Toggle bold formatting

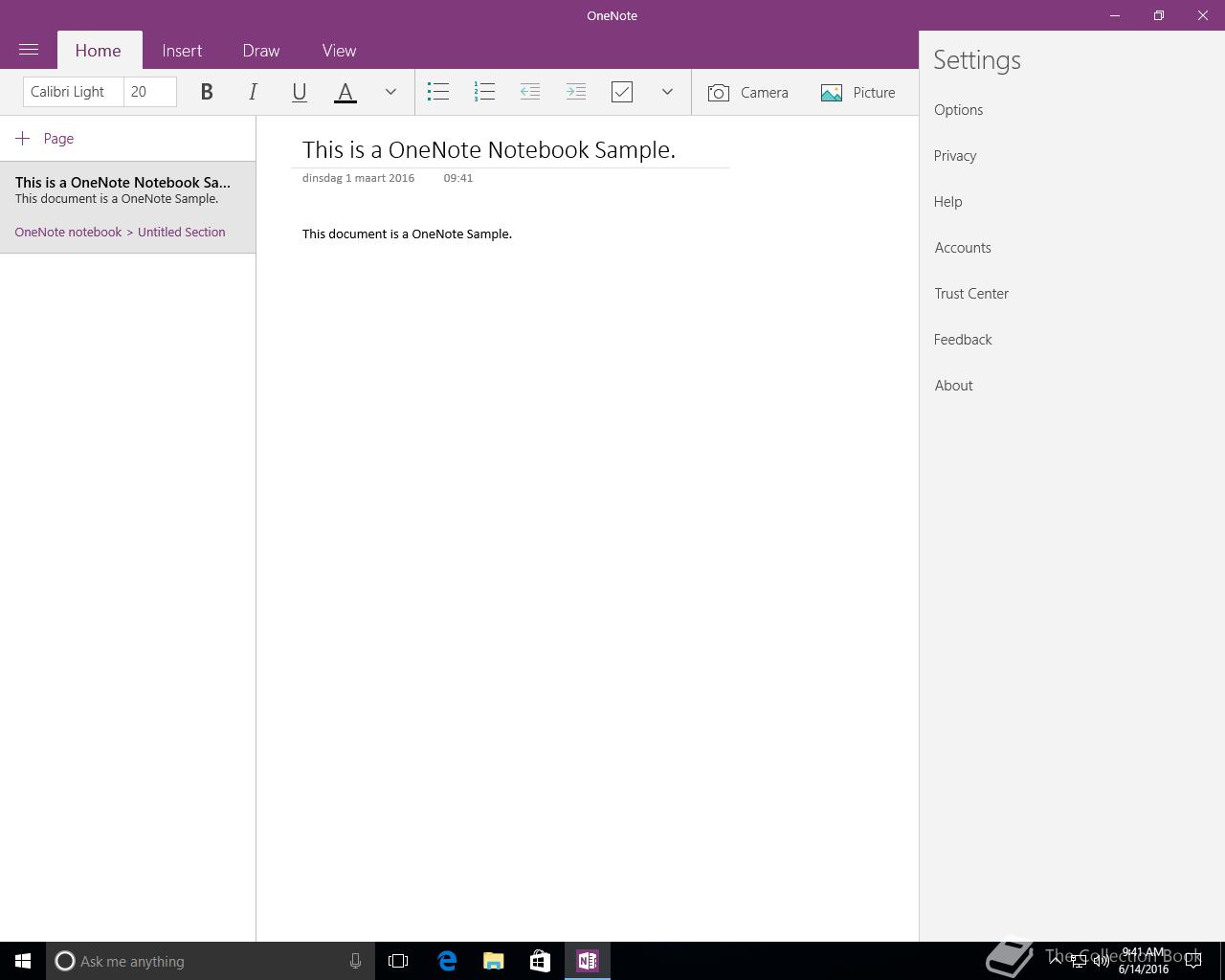207,92
